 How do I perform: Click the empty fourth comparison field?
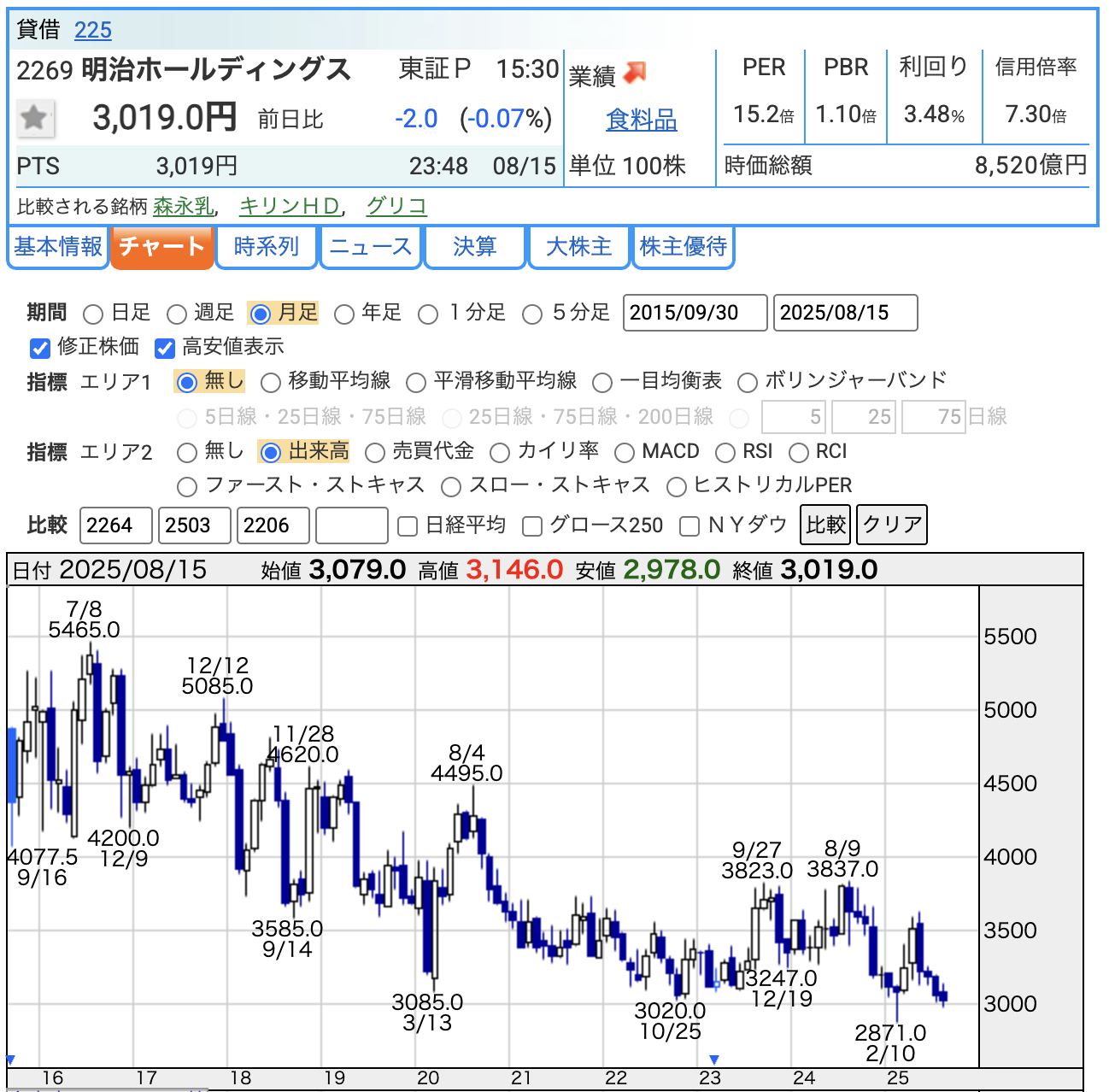click(x=352, y=525)
